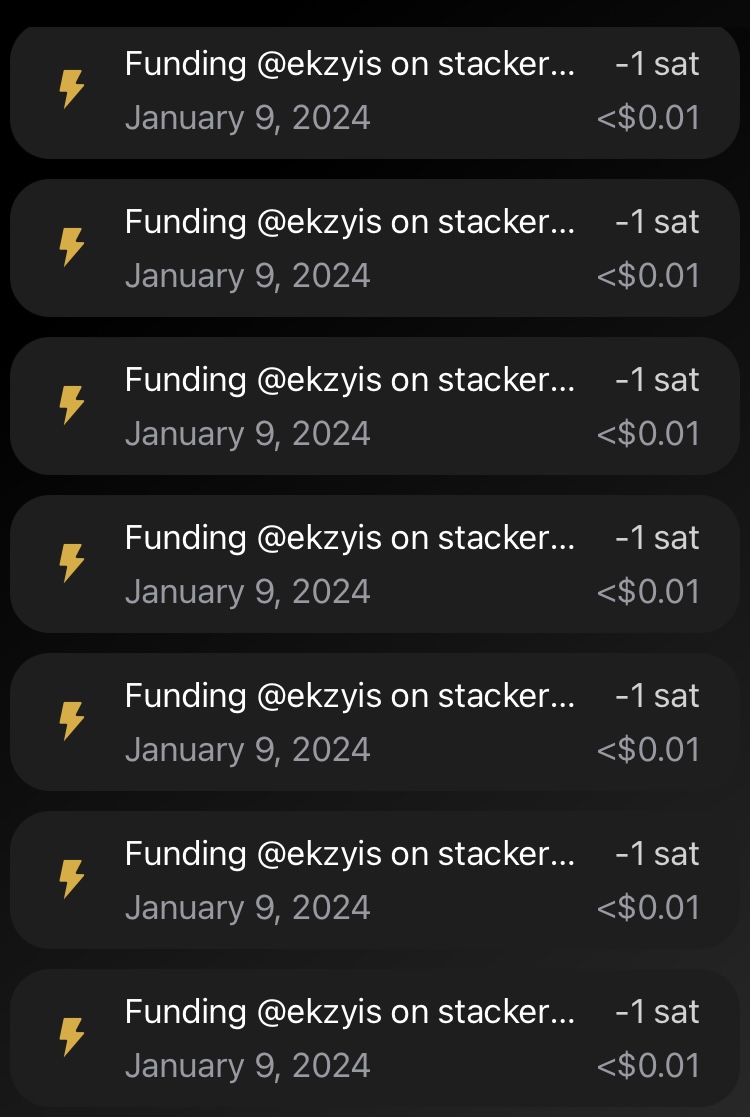Click the "-1 sat" amount in the third row

click(657, 380)
